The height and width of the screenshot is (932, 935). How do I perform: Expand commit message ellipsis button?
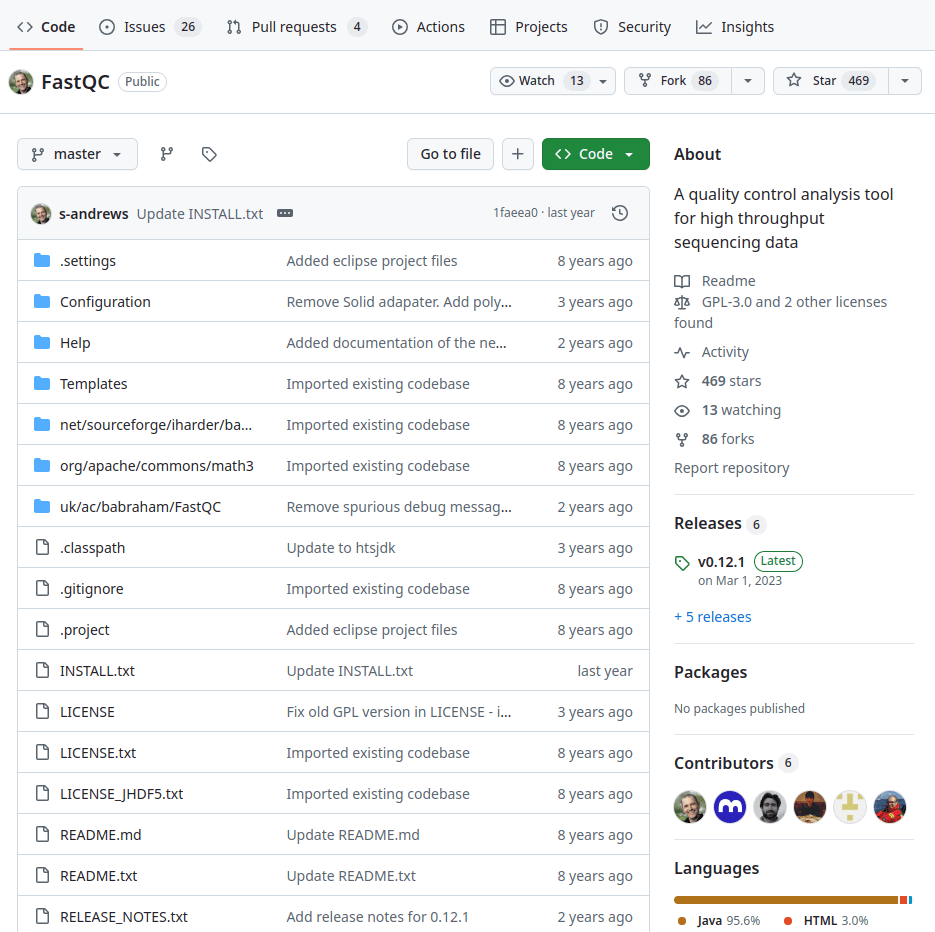[285, 213]
